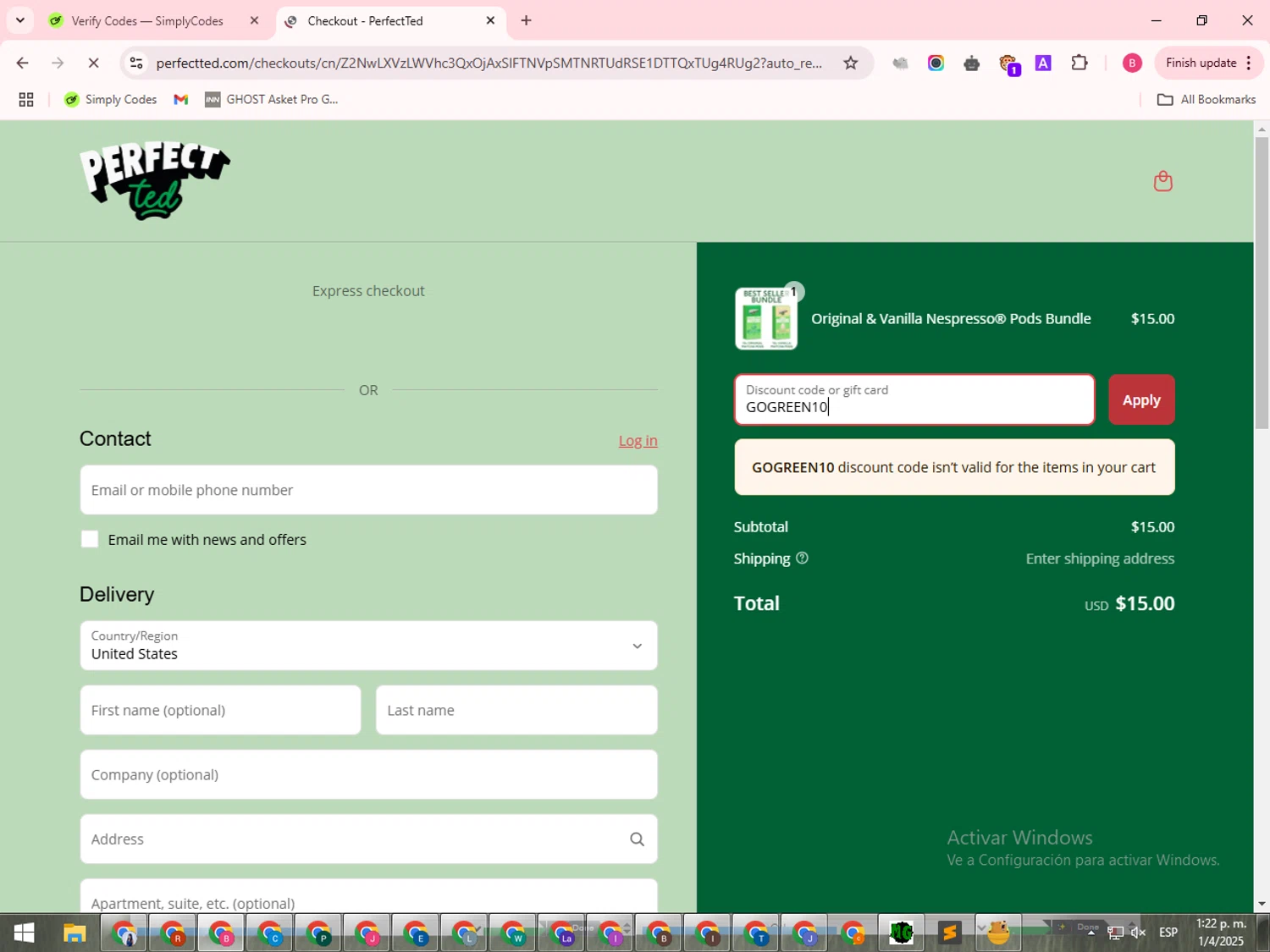Close the Verify Codes tab
This screenshot has width=1270, height=952.
click(254, 20)
